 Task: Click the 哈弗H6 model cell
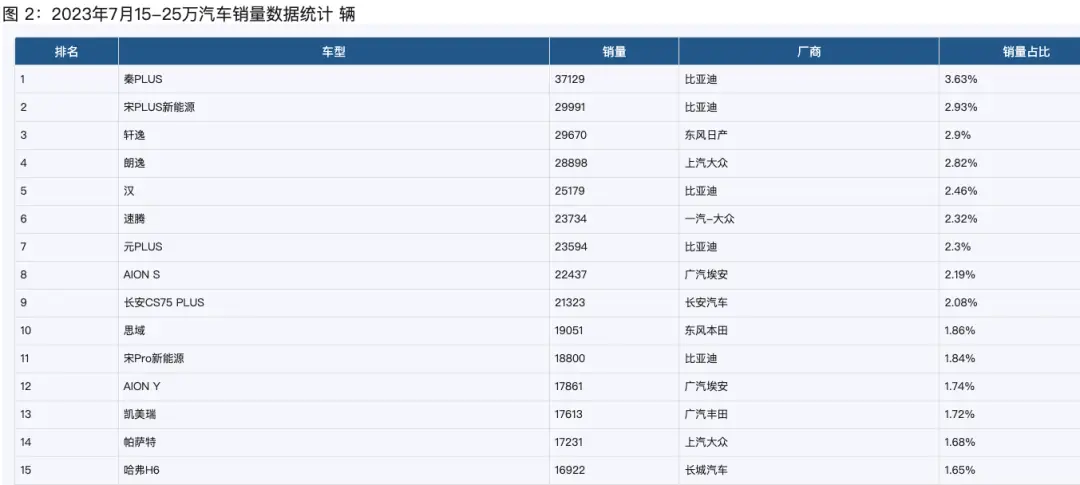coord(143,470)
